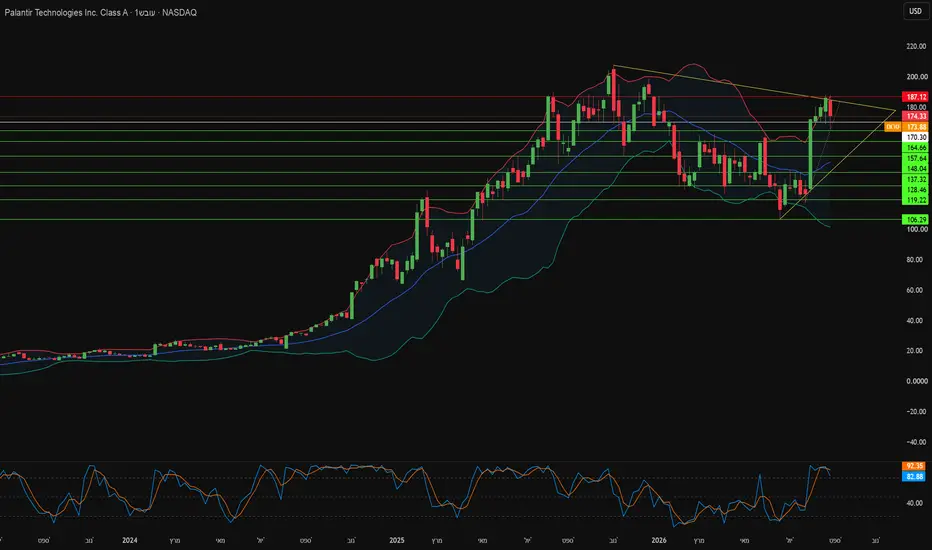Click the 220.00 tick on price scale
The width and height of the screenshot is (932, 550).
pyautogui.click(x=916, y=46)
